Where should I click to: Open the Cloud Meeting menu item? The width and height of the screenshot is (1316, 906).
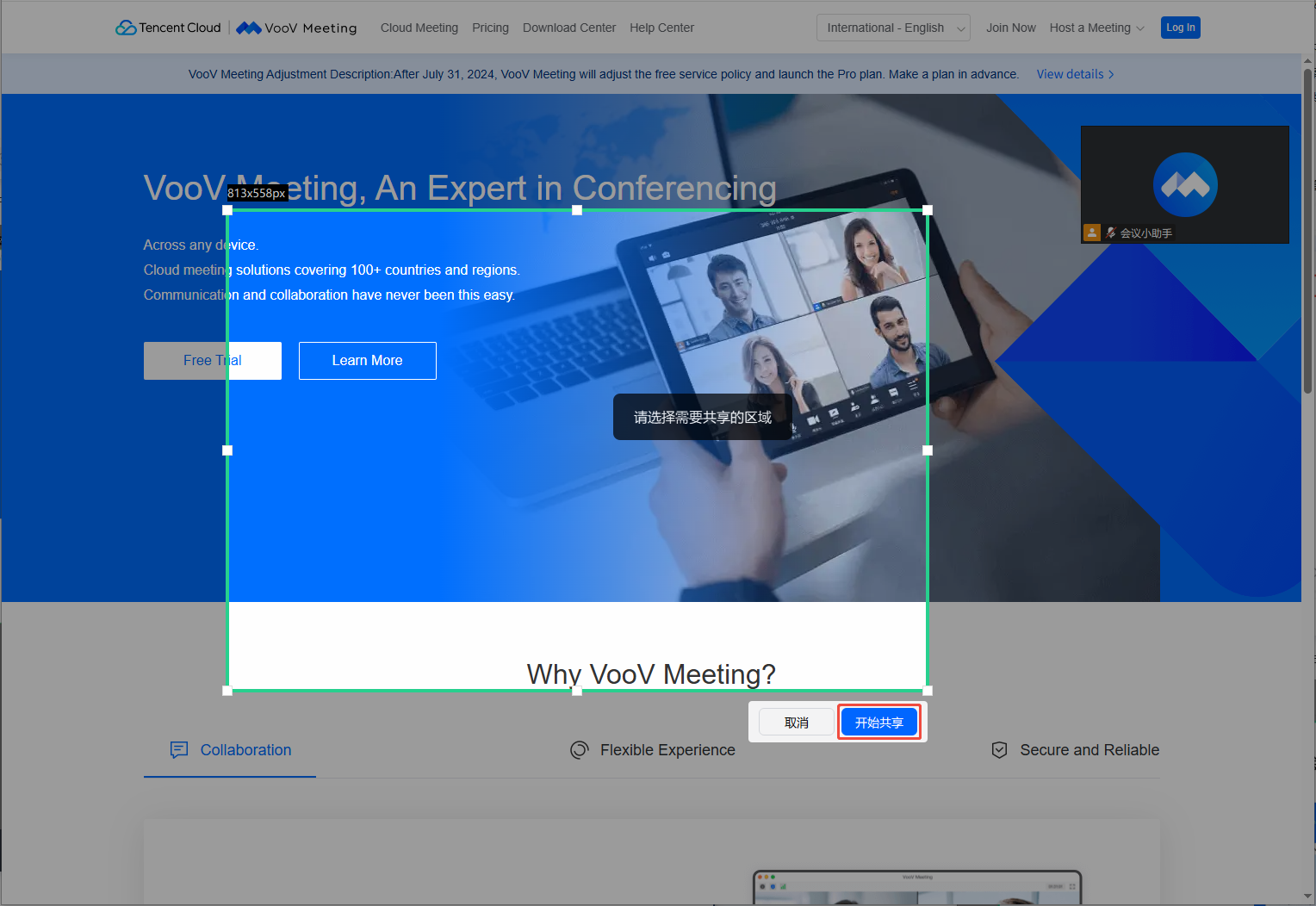tap(419, 28)
